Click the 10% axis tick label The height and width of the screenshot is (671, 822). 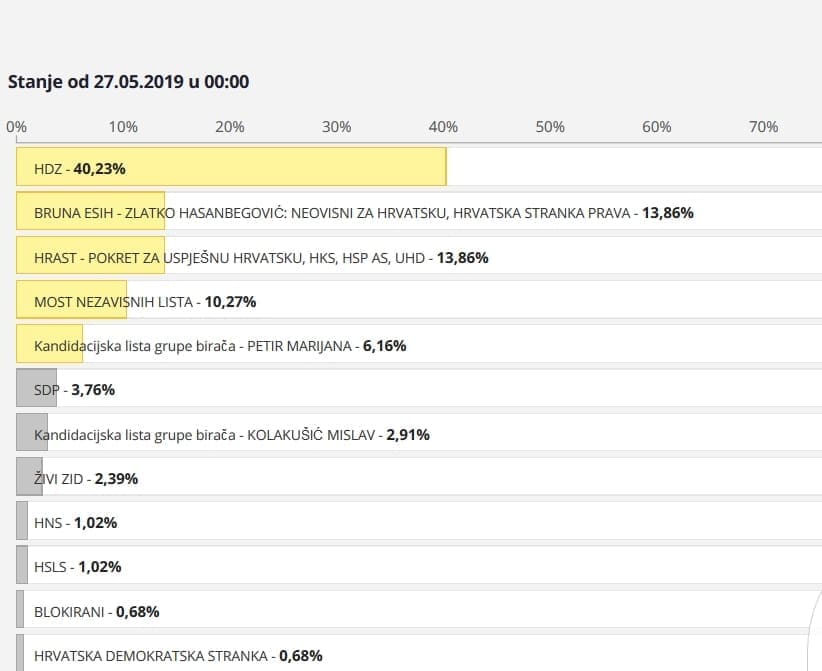coord(123,127)
